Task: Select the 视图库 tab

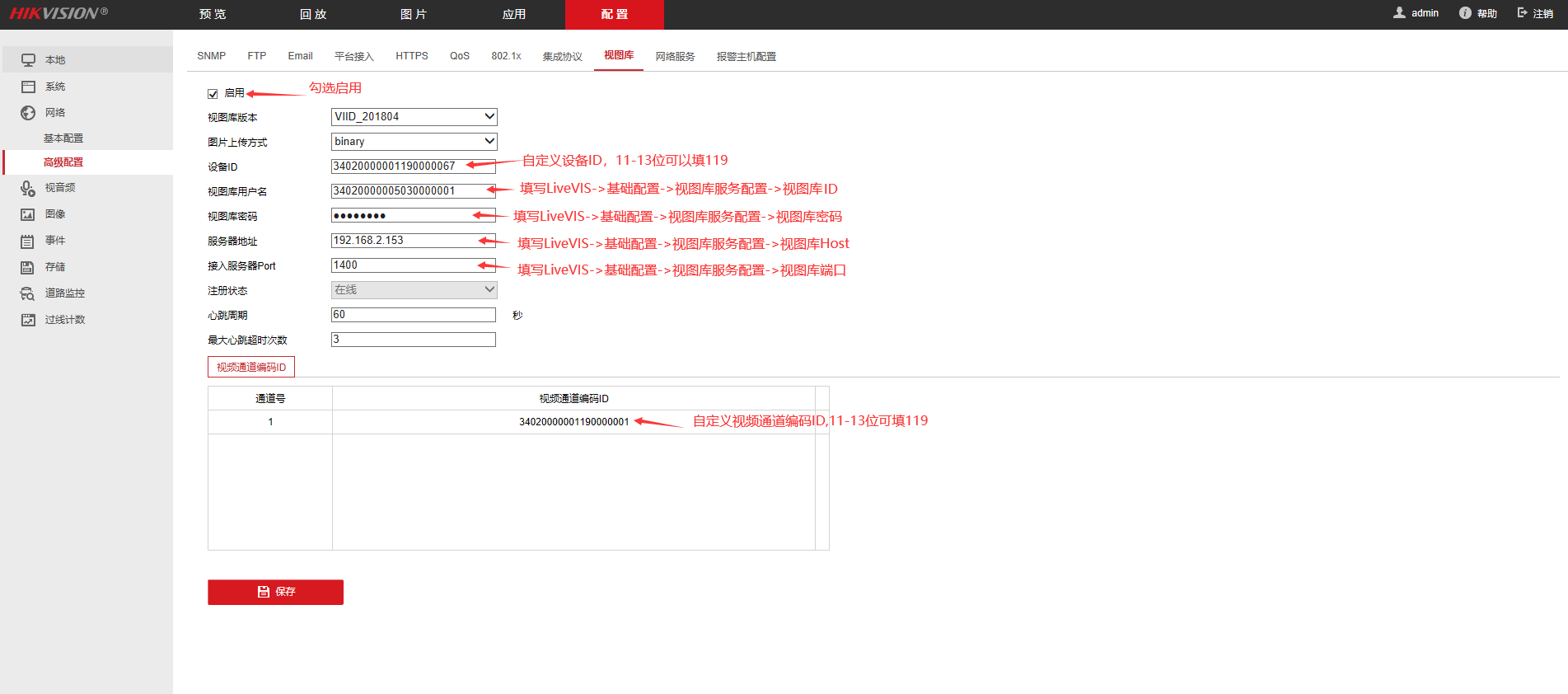Action: point(619,55)
